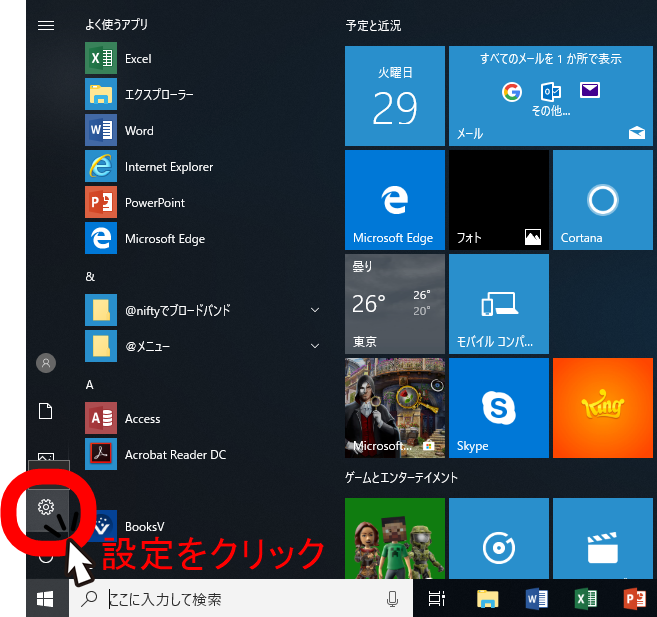Open PowerPoint from the taskbar

pos(635,599)
